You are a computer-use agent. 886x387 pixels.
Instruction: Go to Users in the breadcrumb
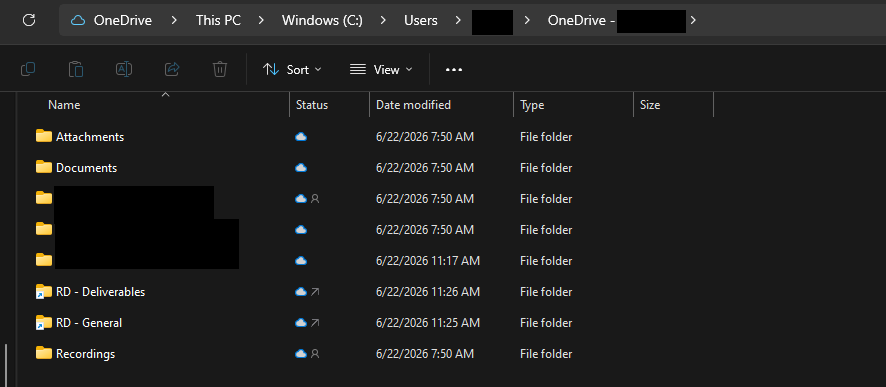click(421, 20)
